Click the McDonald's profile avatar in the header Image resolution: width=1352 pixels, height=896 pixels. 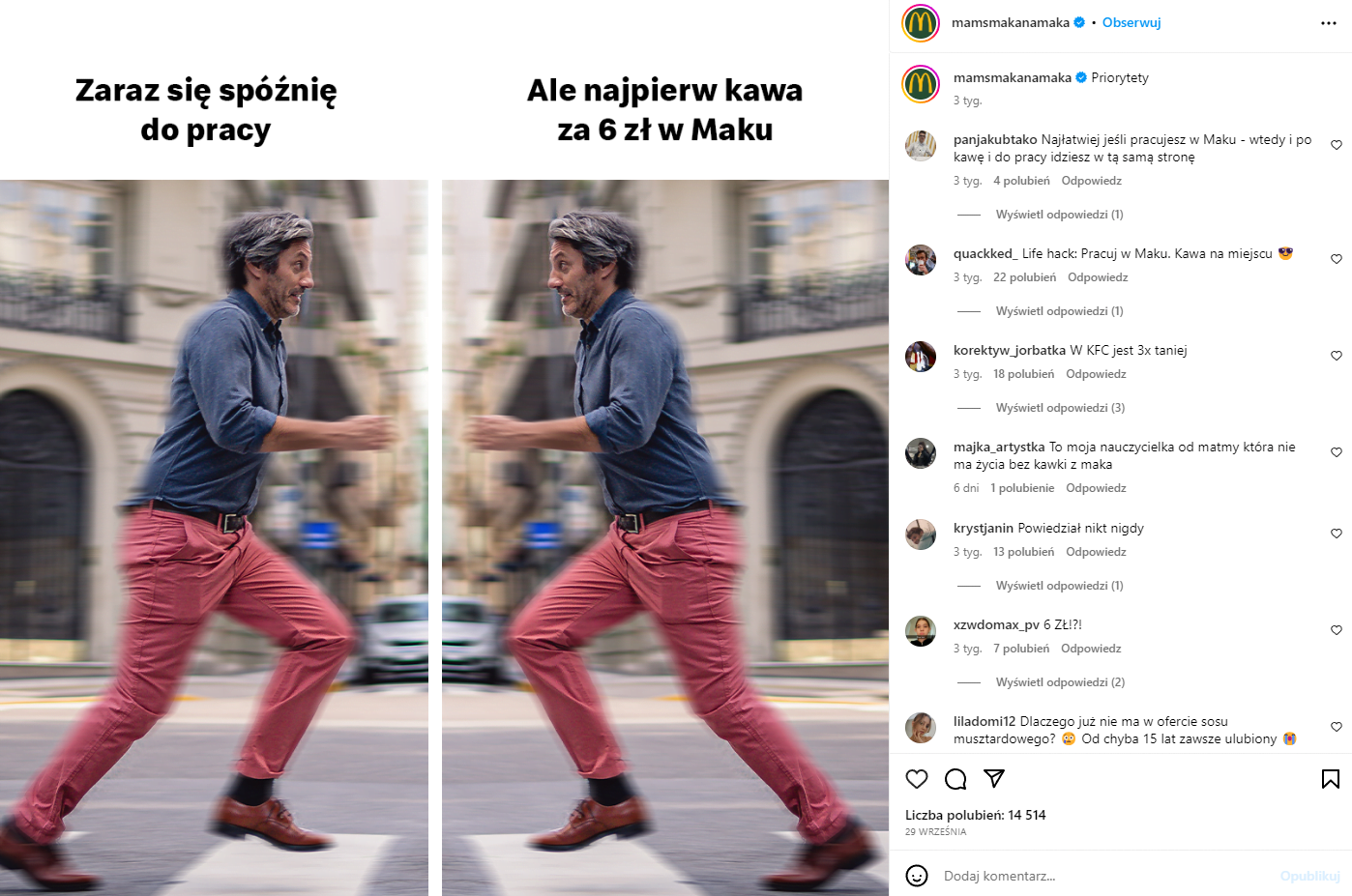pyautogui.click(x=921, y=23)
